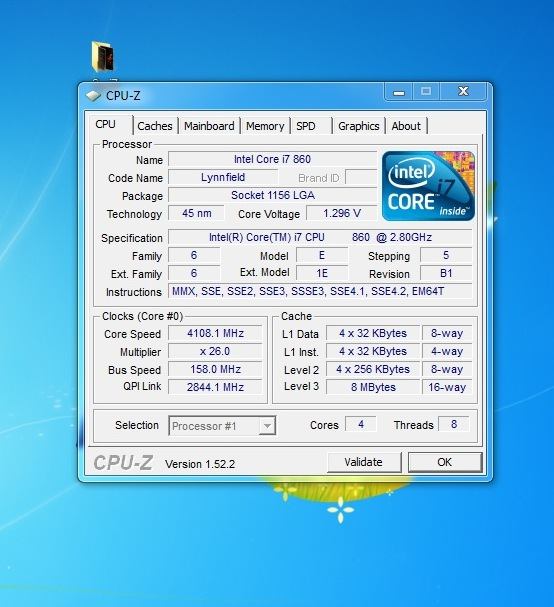Select the CPU tab
Viewport: 554px width, 607px height.
(109, 125)
